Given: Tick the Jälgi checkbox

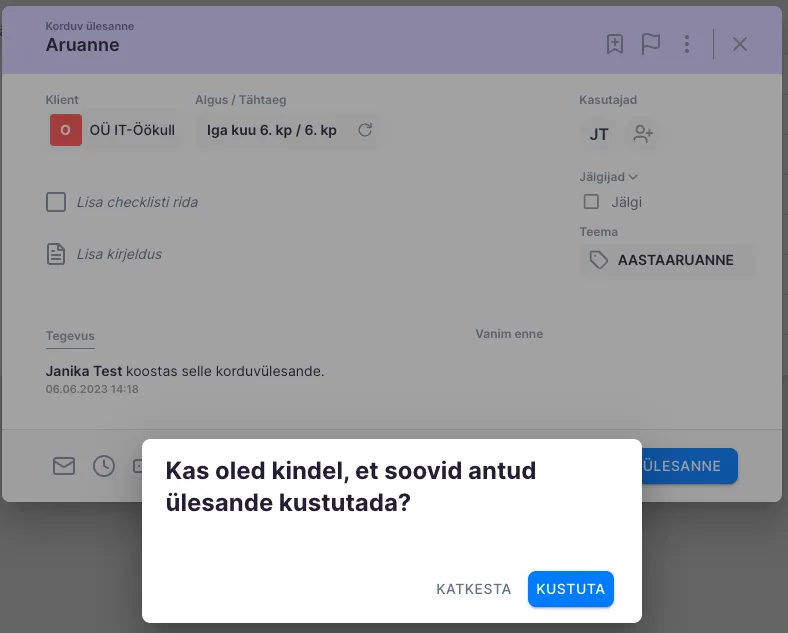Looking at the screenshot, I should pyautogui.click(x=592, y=202).
